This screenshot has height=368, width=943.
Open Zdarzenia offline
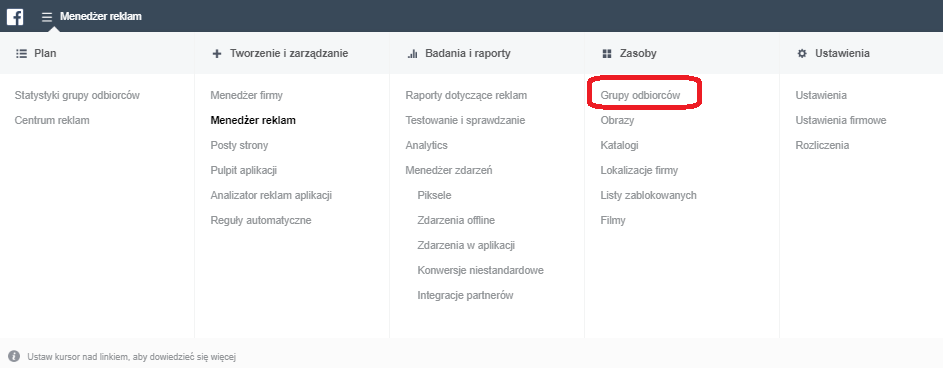click(456, 220)
